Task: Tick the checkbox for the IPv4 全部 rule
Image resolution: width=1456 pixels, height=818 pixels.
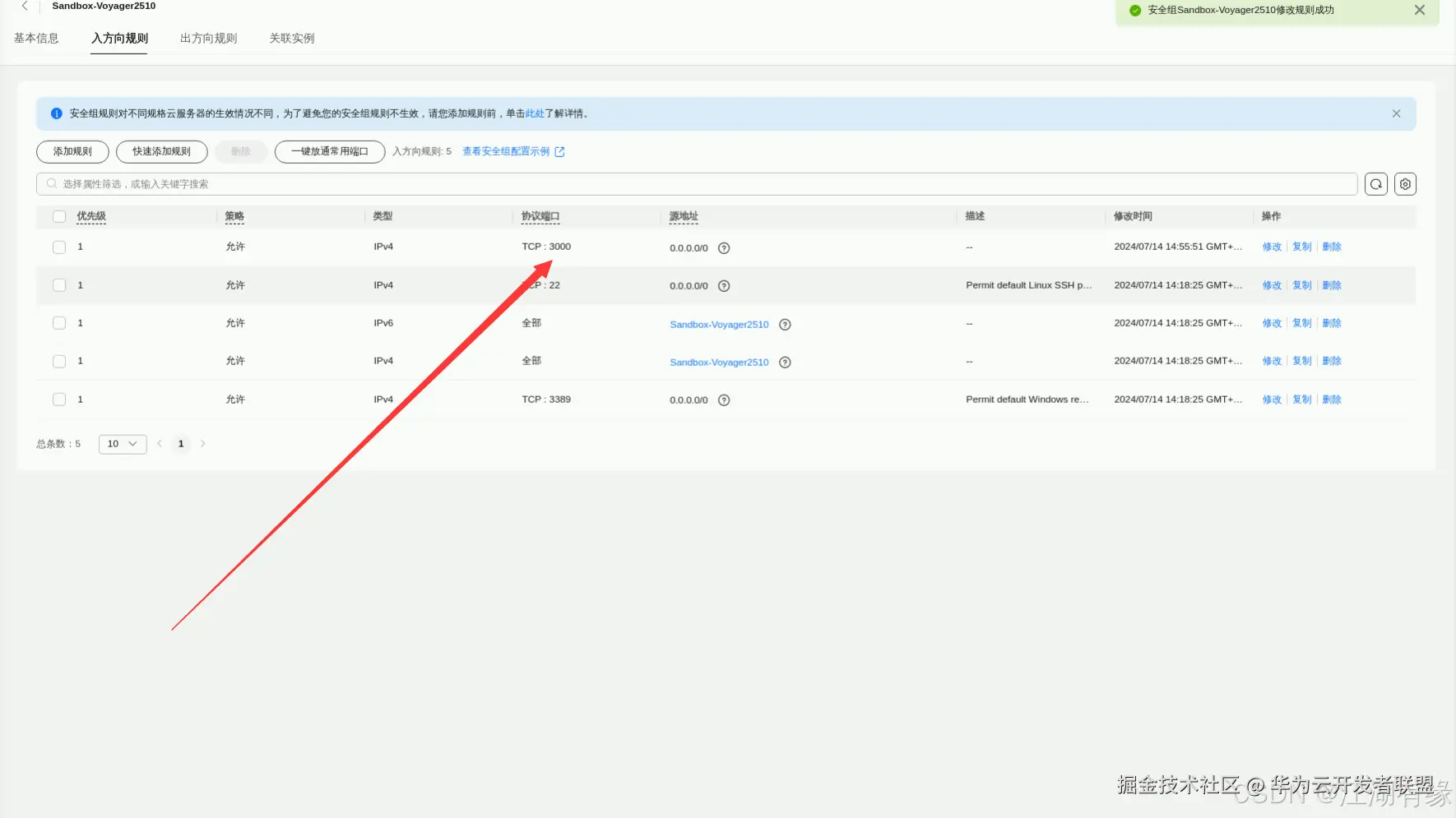Action: point(59,361)
